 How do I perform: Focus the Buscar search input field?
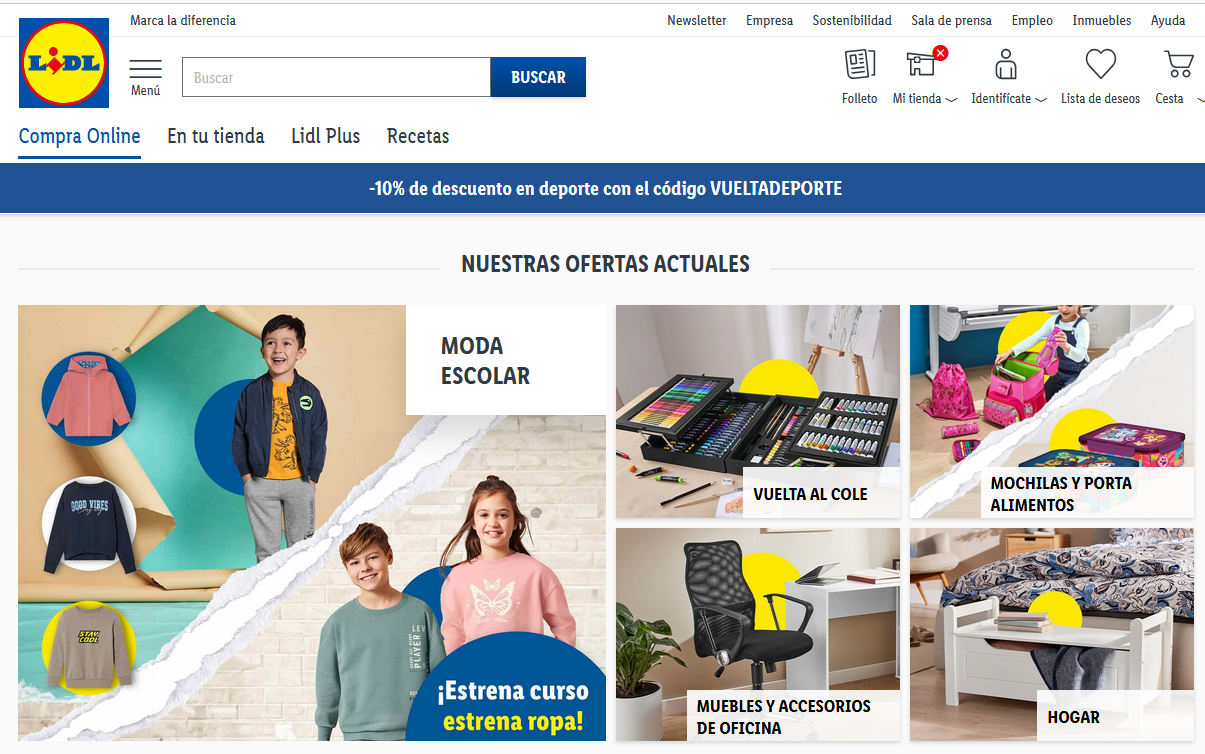coord(336,77)
